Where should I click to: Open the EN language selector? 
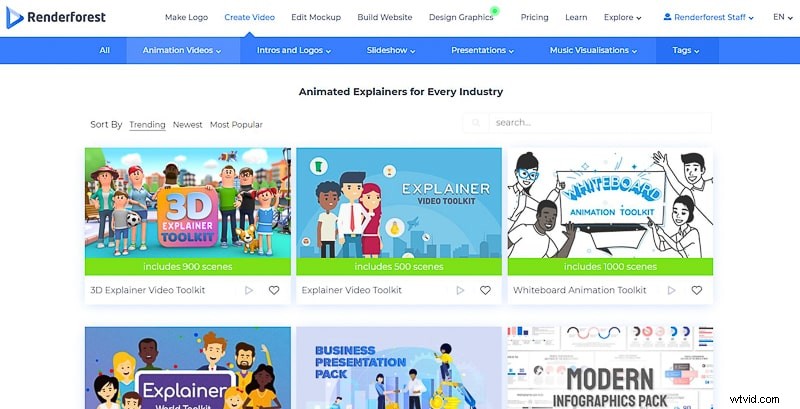coord(783,17)
